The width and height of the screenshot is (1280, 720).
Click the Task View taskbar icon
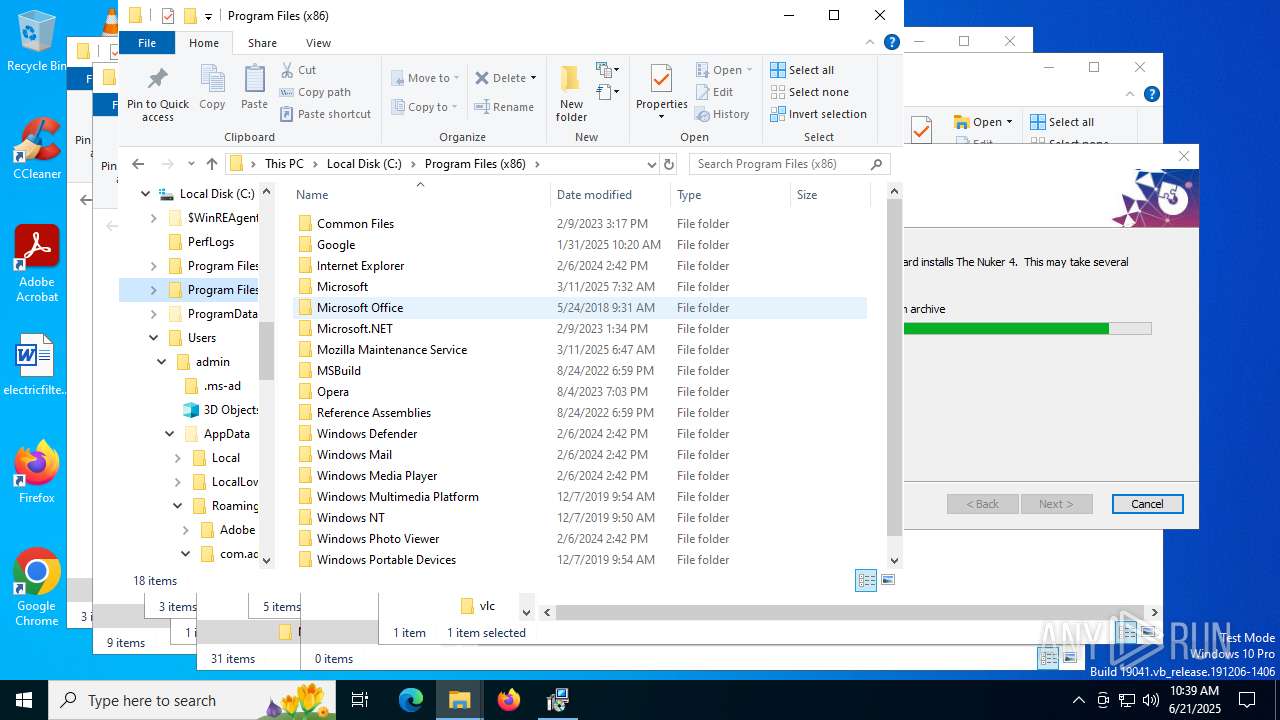coord(360,700)
